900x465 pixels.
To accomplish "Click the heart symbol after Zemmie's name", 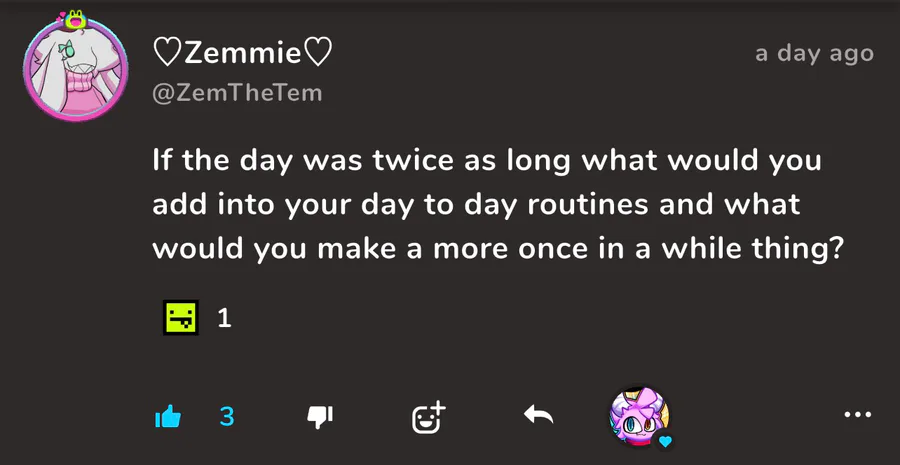I will click(318, 52).
